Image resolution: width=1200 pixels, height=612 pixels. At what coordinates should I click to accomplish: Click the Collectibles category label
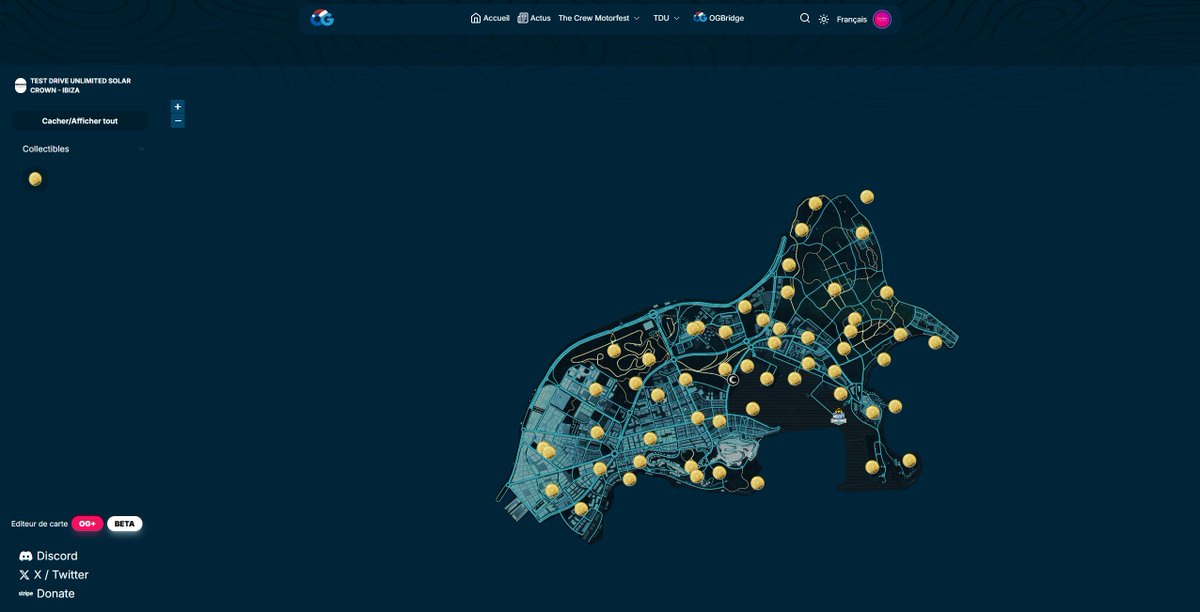pyautogui.click(x=46, y=149)
